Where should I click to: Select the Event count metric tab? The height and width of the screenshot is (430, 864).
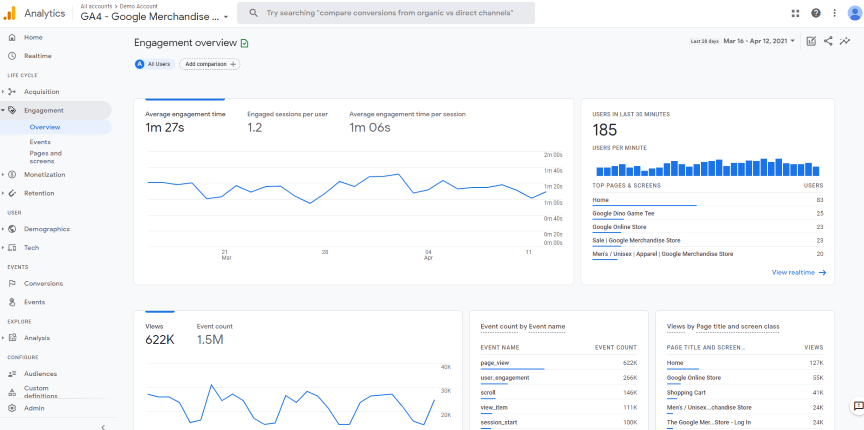[214, 334]
